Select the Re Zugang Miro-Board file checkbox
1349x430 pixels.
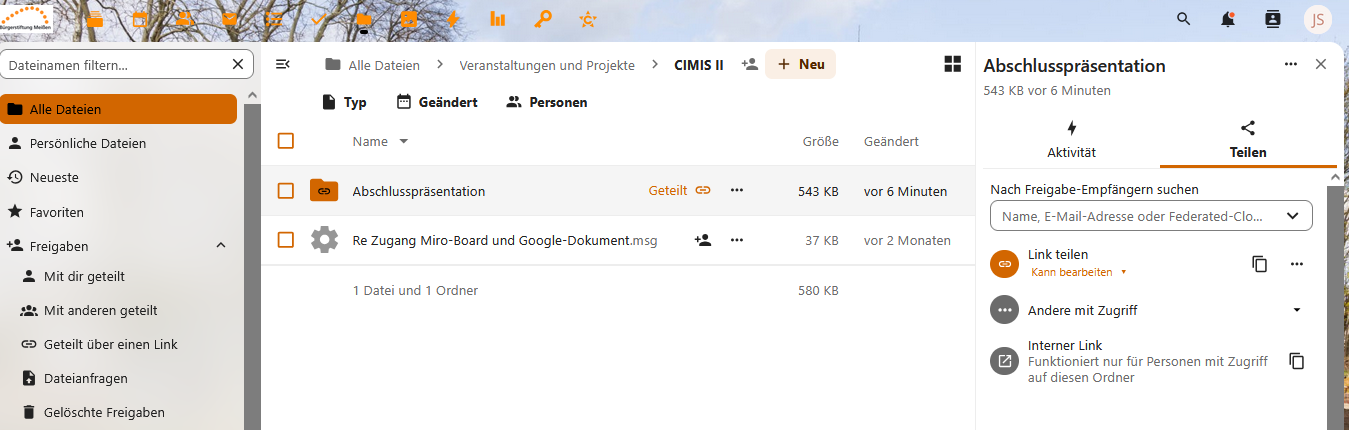[286, 240]
